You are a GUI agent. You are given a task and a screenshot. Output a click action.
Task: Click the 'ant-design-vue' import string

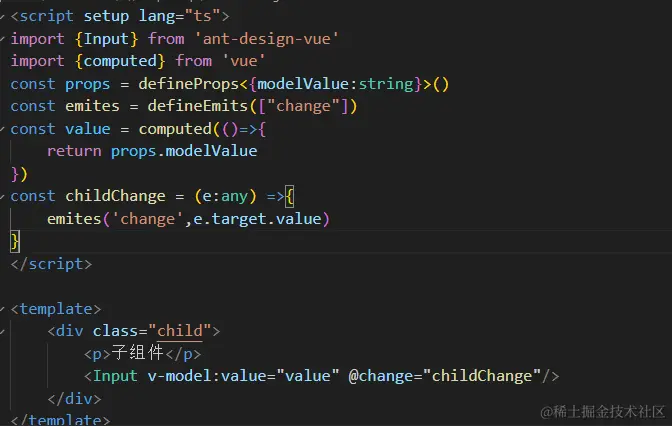coord(267,39)
